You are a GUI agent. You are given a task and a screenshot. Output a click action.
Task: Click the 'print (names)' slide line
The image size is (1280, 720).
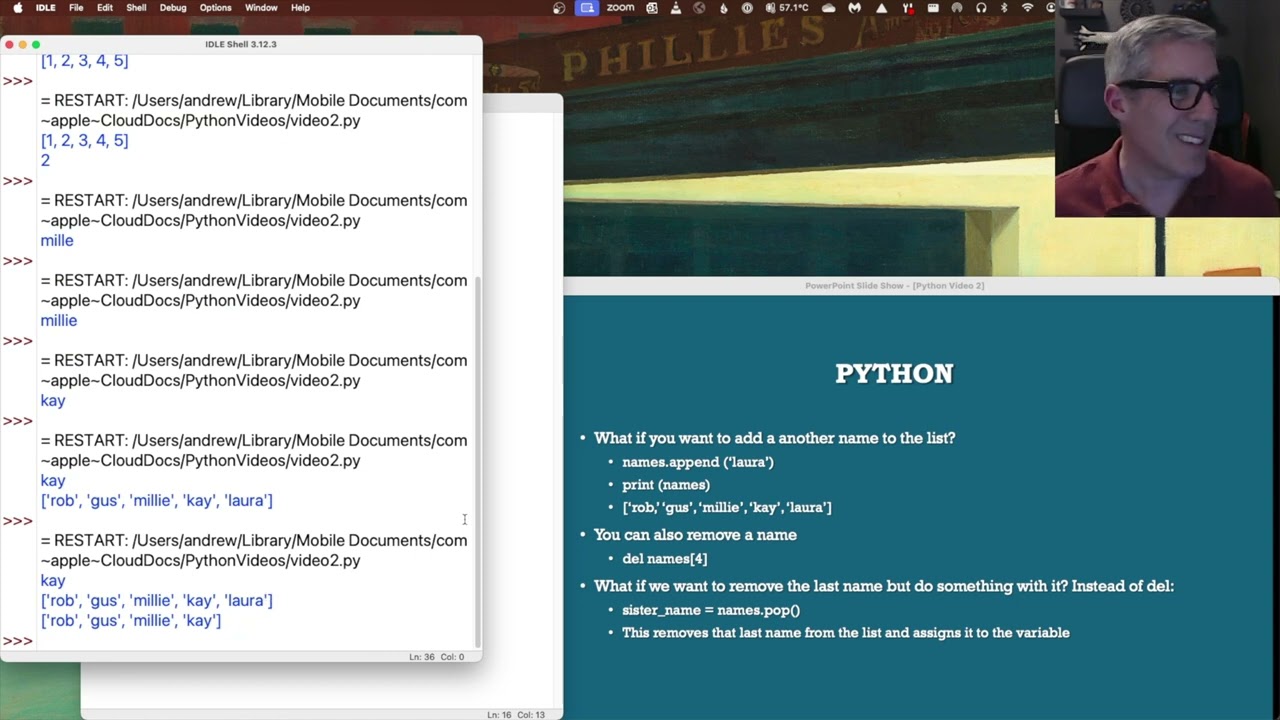coord(666,485)
